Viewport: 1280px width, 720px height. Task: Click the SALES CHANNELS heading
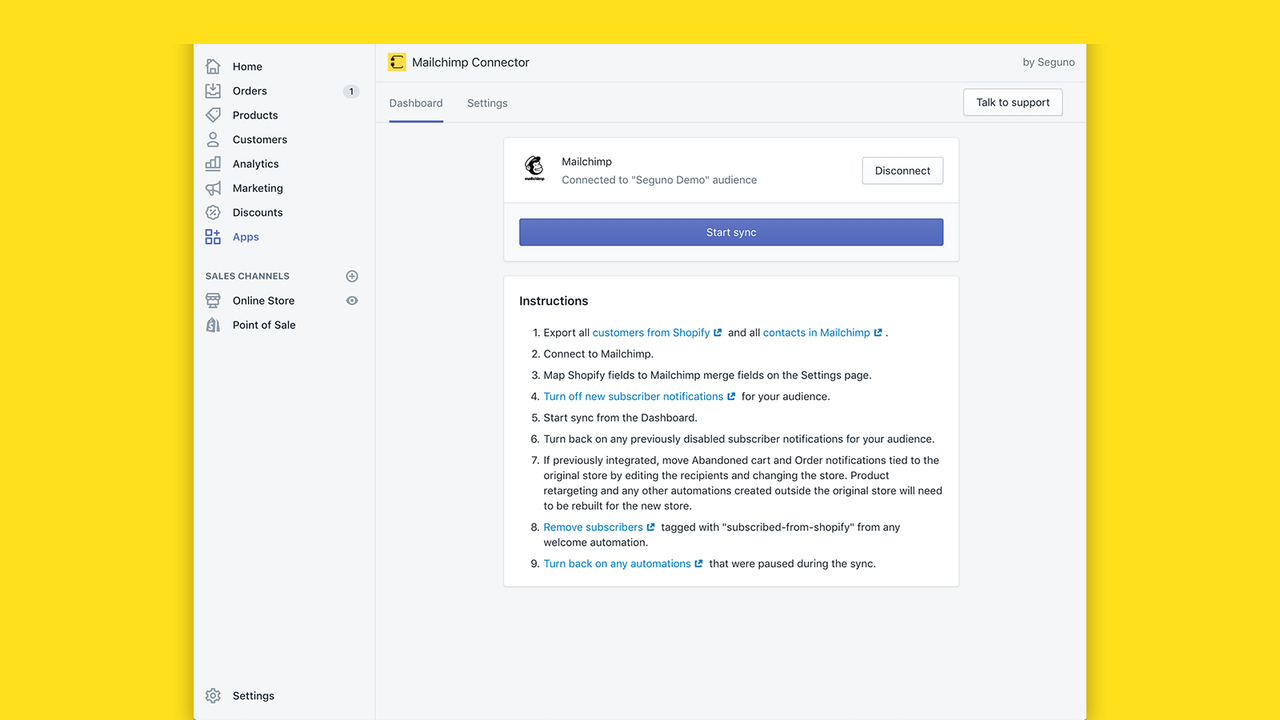tap(247, 276)
